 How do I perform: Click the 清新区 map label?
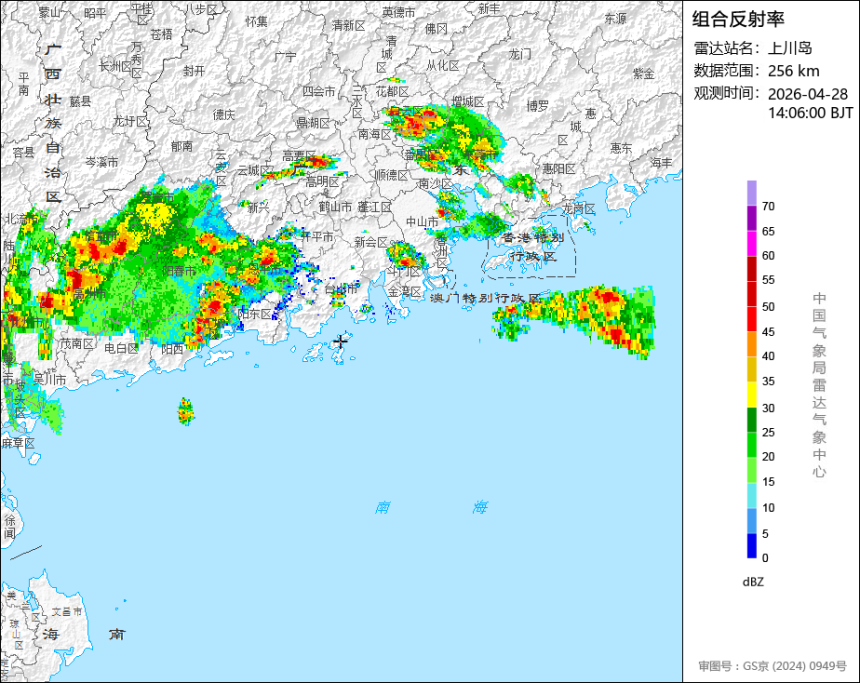348,25
